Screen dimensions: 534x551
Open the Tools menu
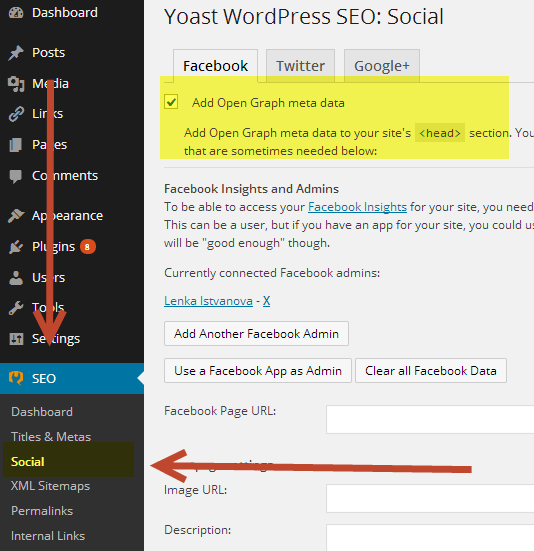pos(48,308)
